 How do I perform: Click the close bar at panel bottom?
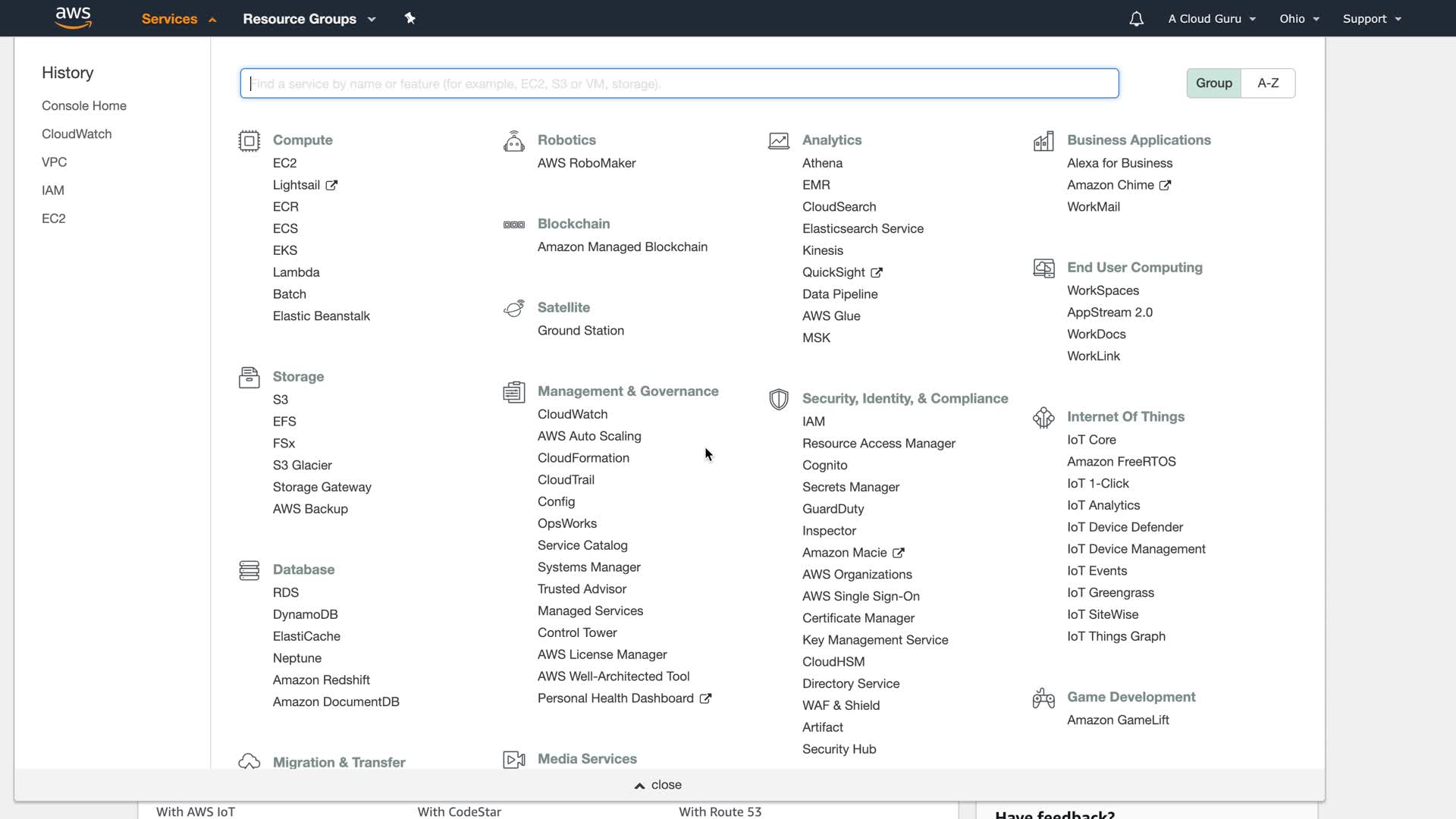pyautogui.click(x=658, y=785)
